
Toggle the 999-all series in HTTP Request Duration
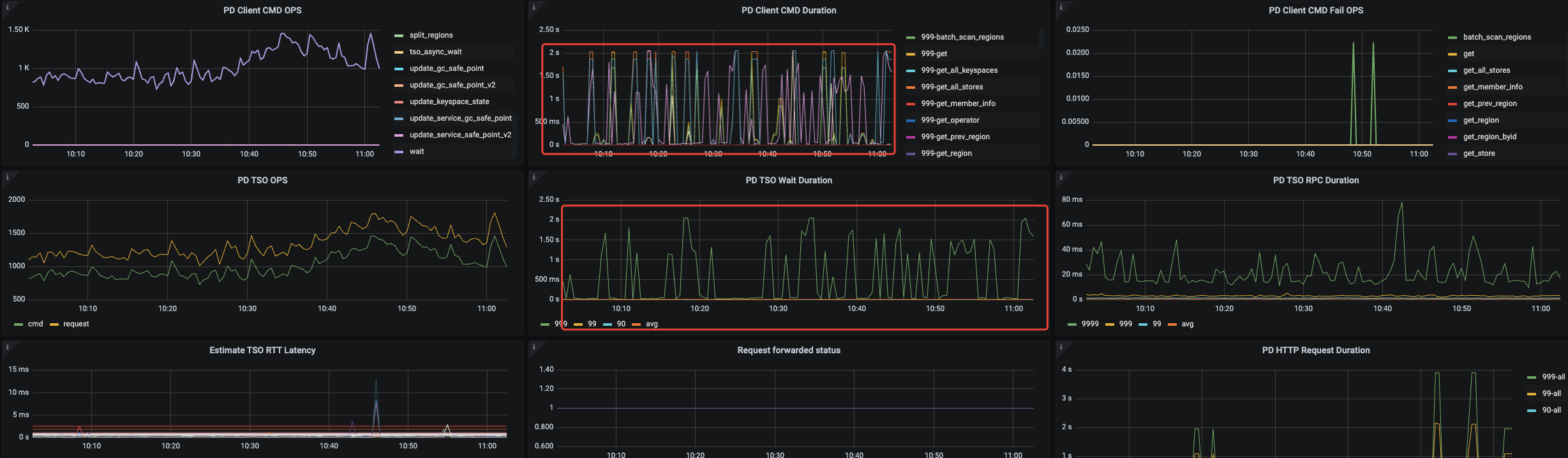pos(1553,377)
